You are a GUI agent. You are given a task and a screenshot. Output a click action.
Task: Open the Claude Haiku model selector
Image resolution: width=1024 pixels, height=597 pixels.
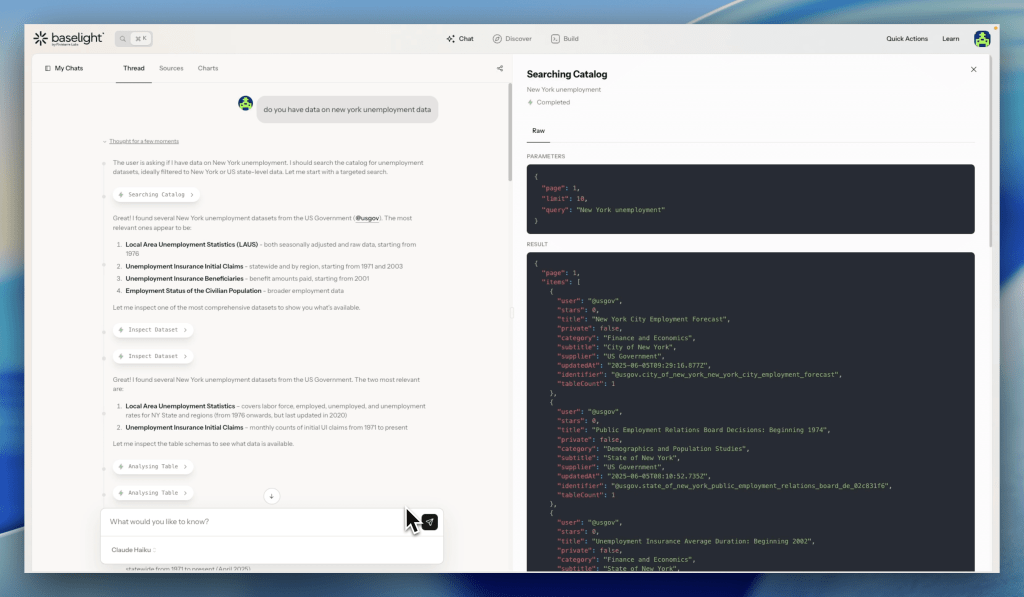(133, 549)
